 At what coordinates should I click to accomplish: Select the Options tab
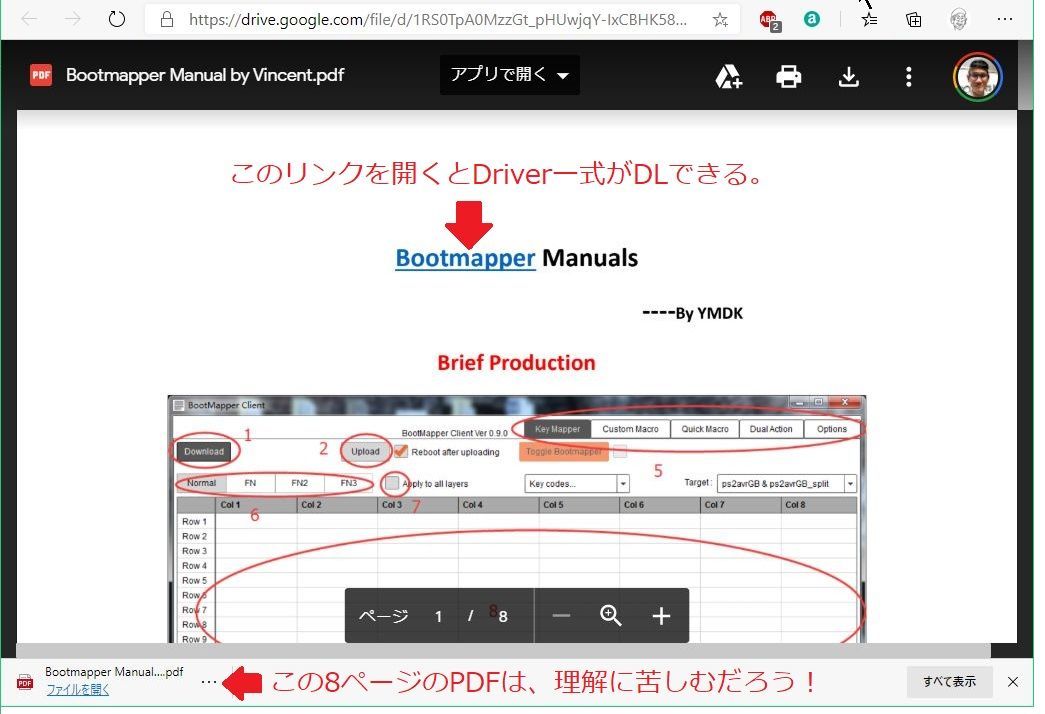(832, 429)
